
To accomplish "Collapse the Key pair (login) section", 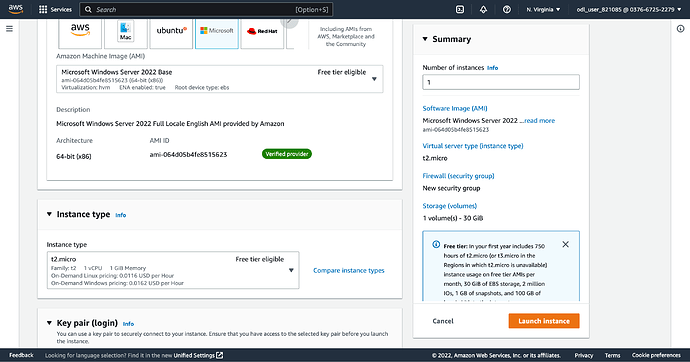I will click(x=49, y=323).
